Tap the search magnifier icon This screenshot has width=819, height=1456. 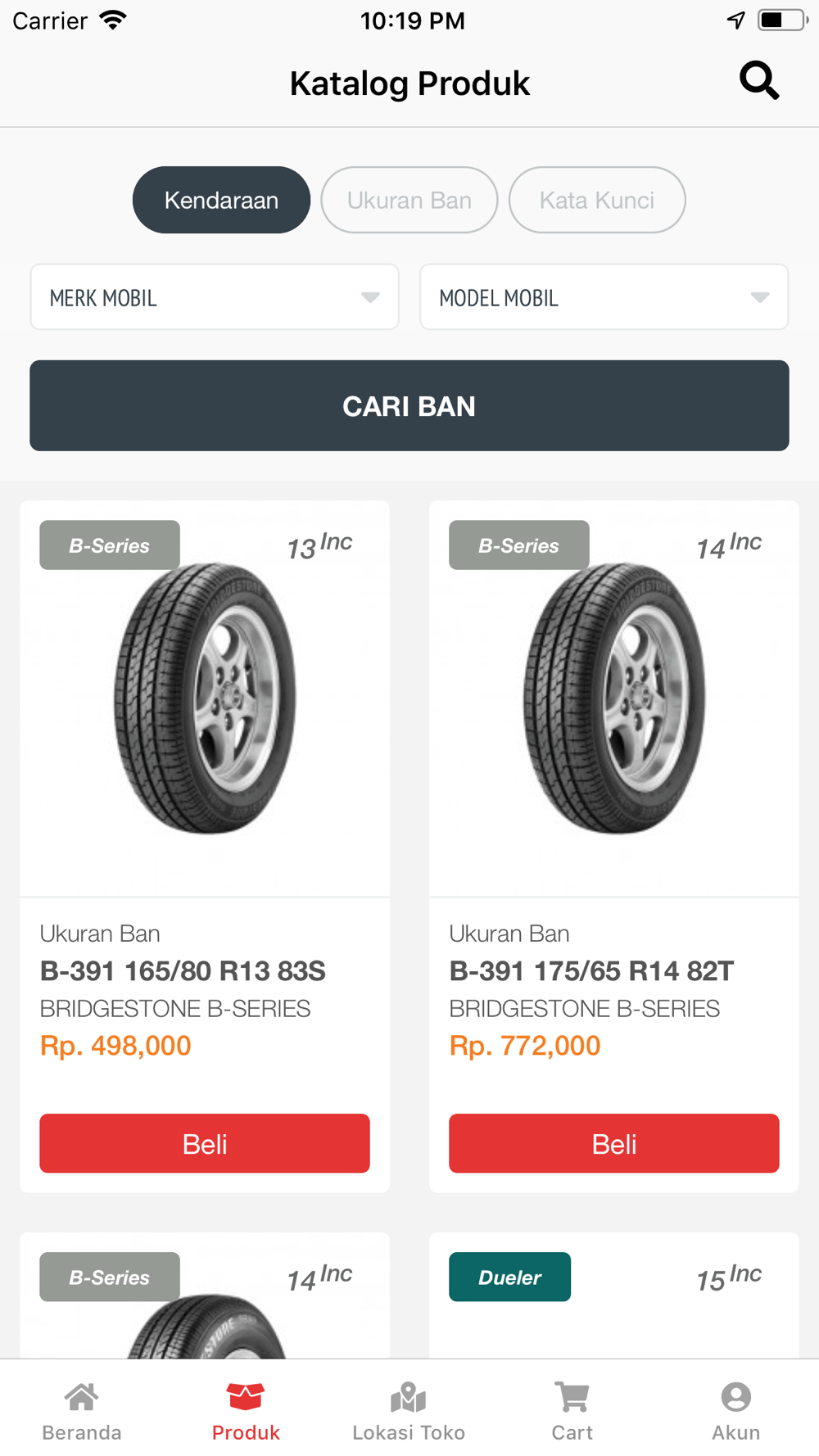point(759,80)
